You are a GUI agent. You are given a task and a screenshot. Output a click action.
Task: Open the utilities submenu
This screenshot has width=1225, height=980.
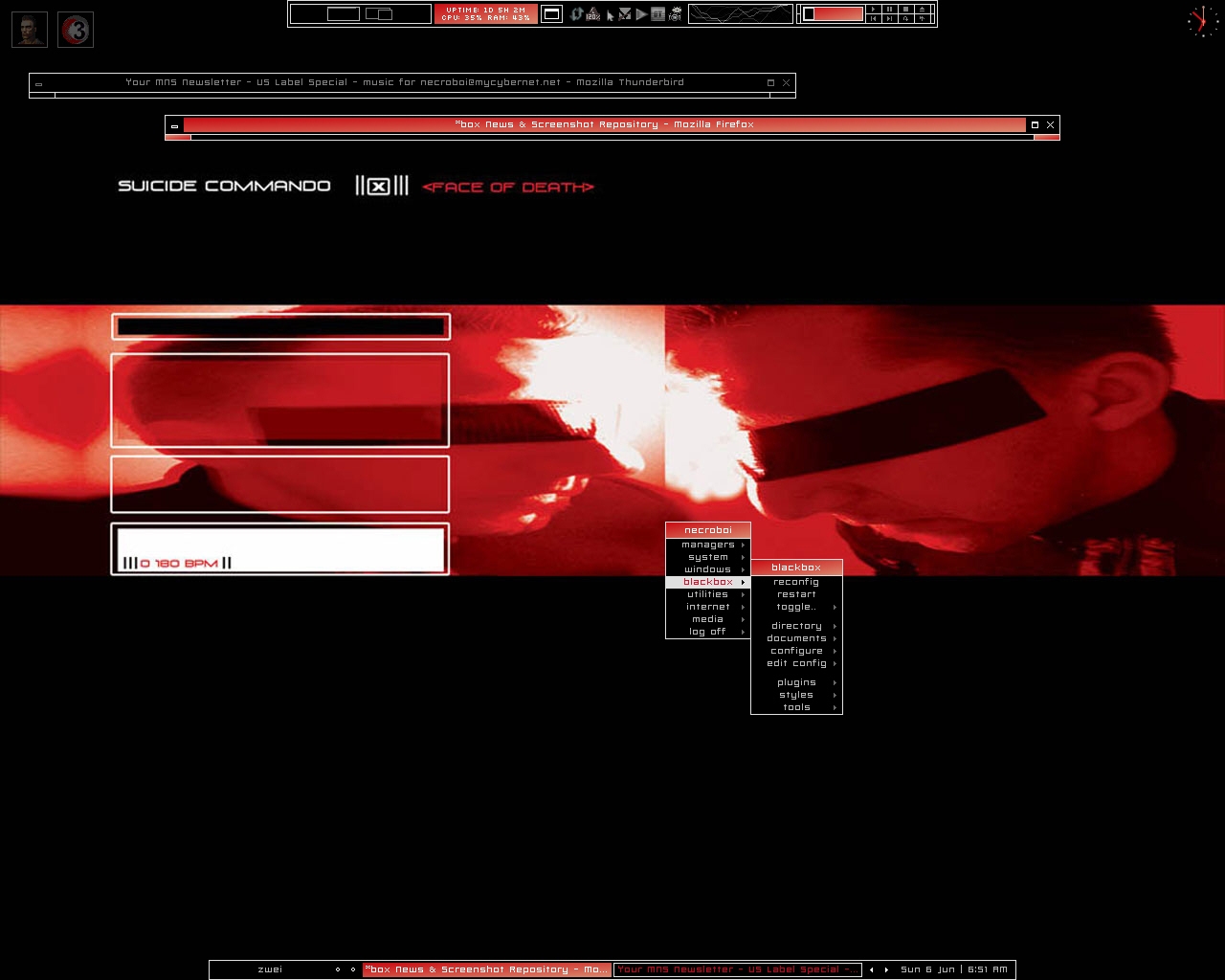[708, 594]
